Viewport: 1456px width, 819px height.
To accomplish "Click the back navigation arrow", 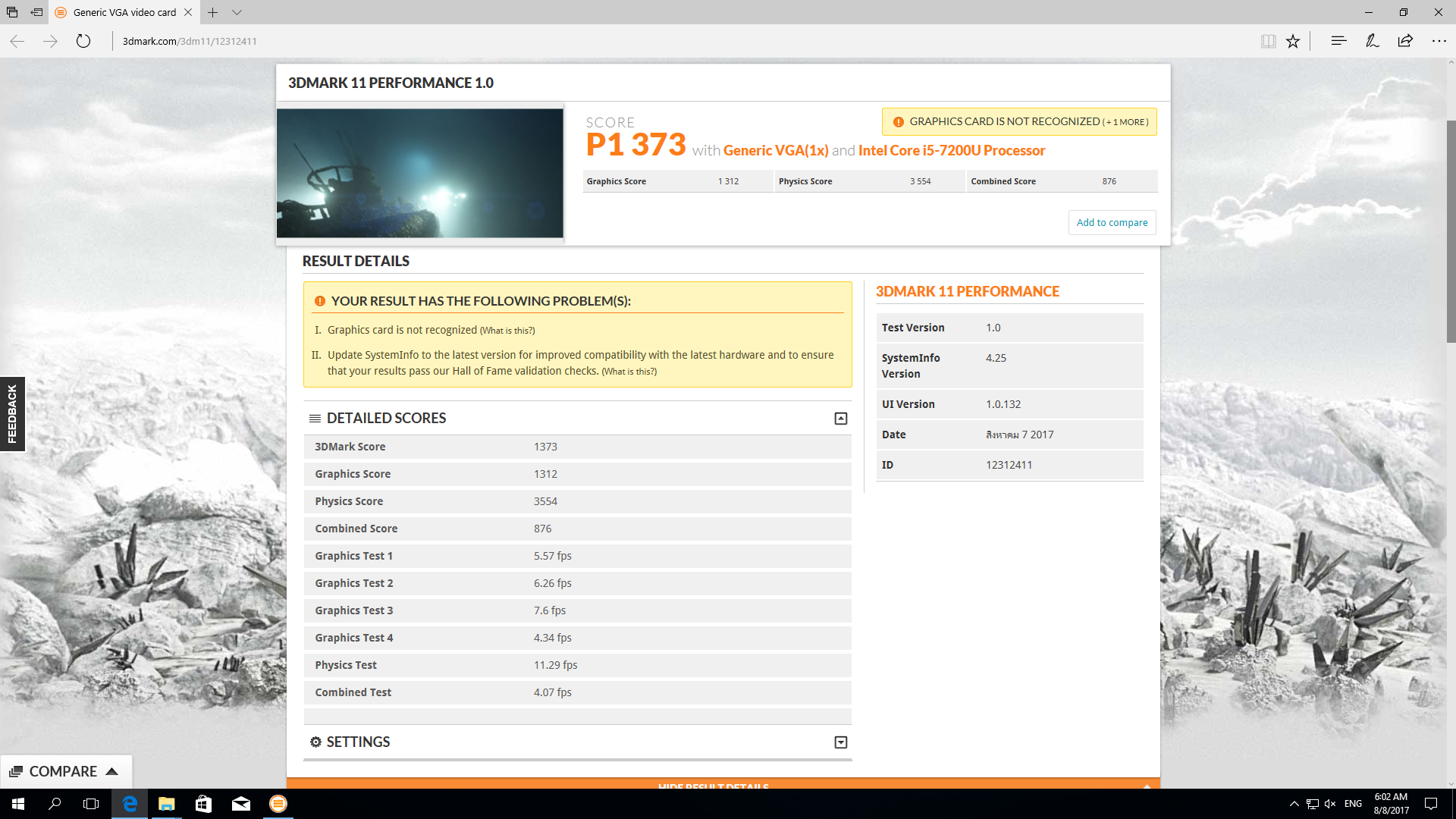I will [x=17, y=42].
